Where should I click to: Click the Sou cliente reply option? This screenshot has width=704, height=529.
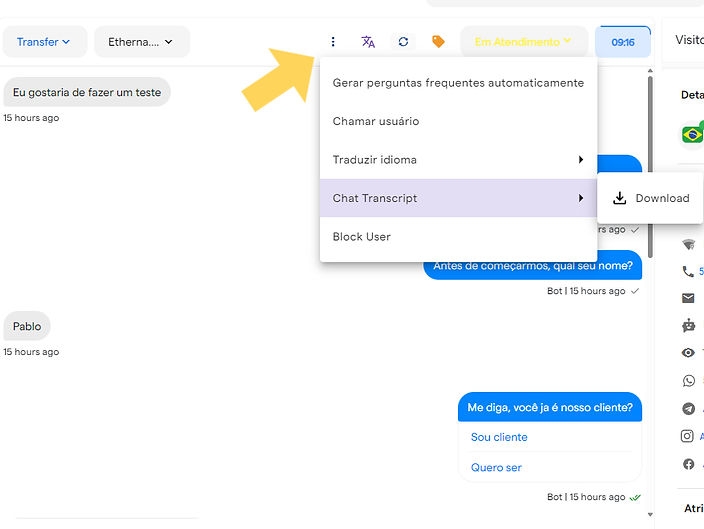(499, 437)
